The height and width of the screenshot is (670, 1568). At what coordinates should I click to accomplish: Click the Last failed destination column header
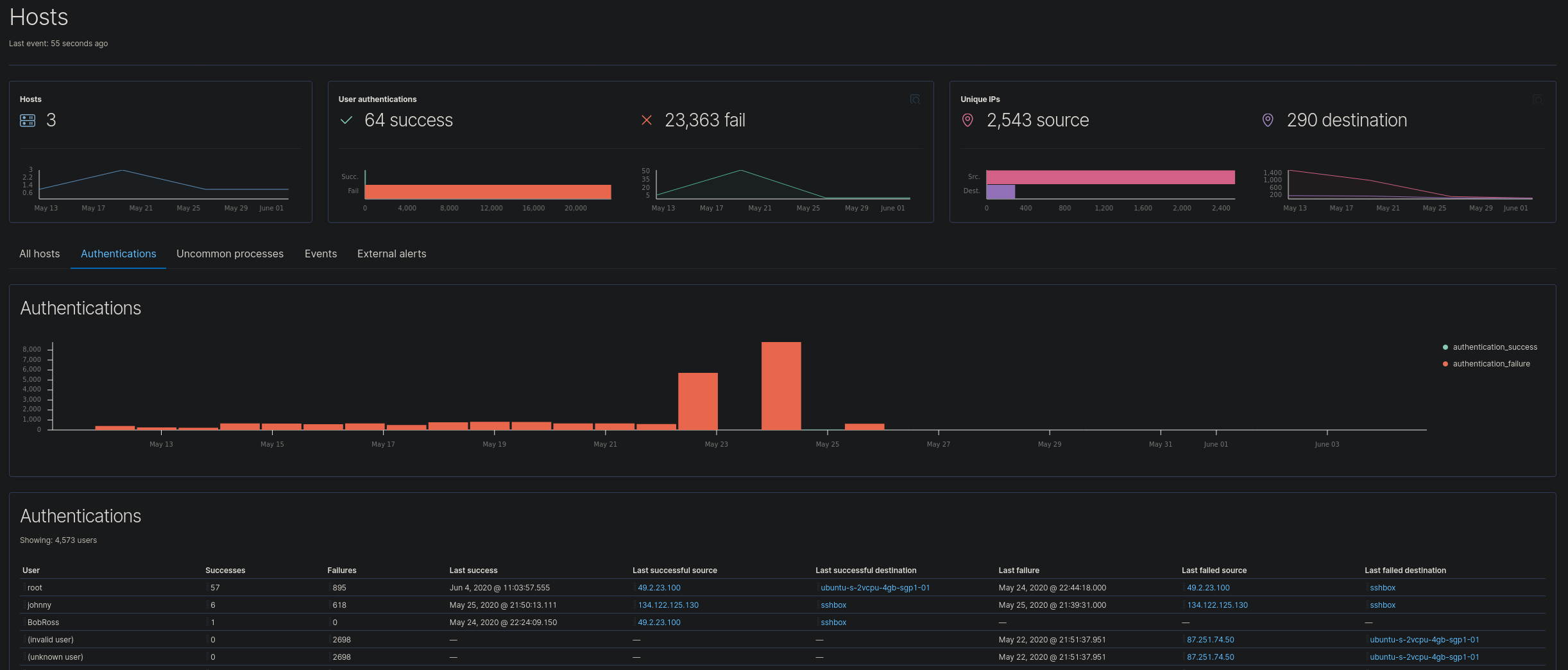[x=1405, y=571]
